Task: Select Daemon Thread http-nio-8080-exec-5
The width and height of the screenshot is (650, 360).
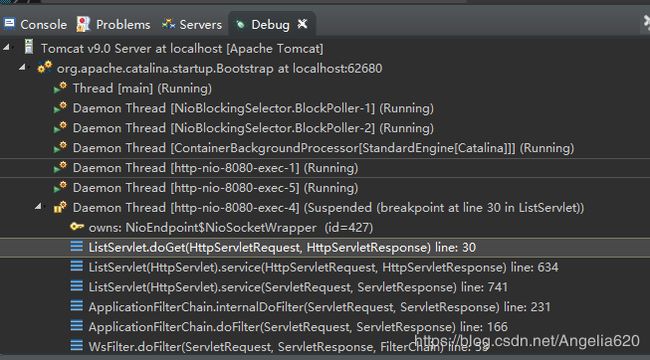Action: pyautogui.click(x=216, y=188)
